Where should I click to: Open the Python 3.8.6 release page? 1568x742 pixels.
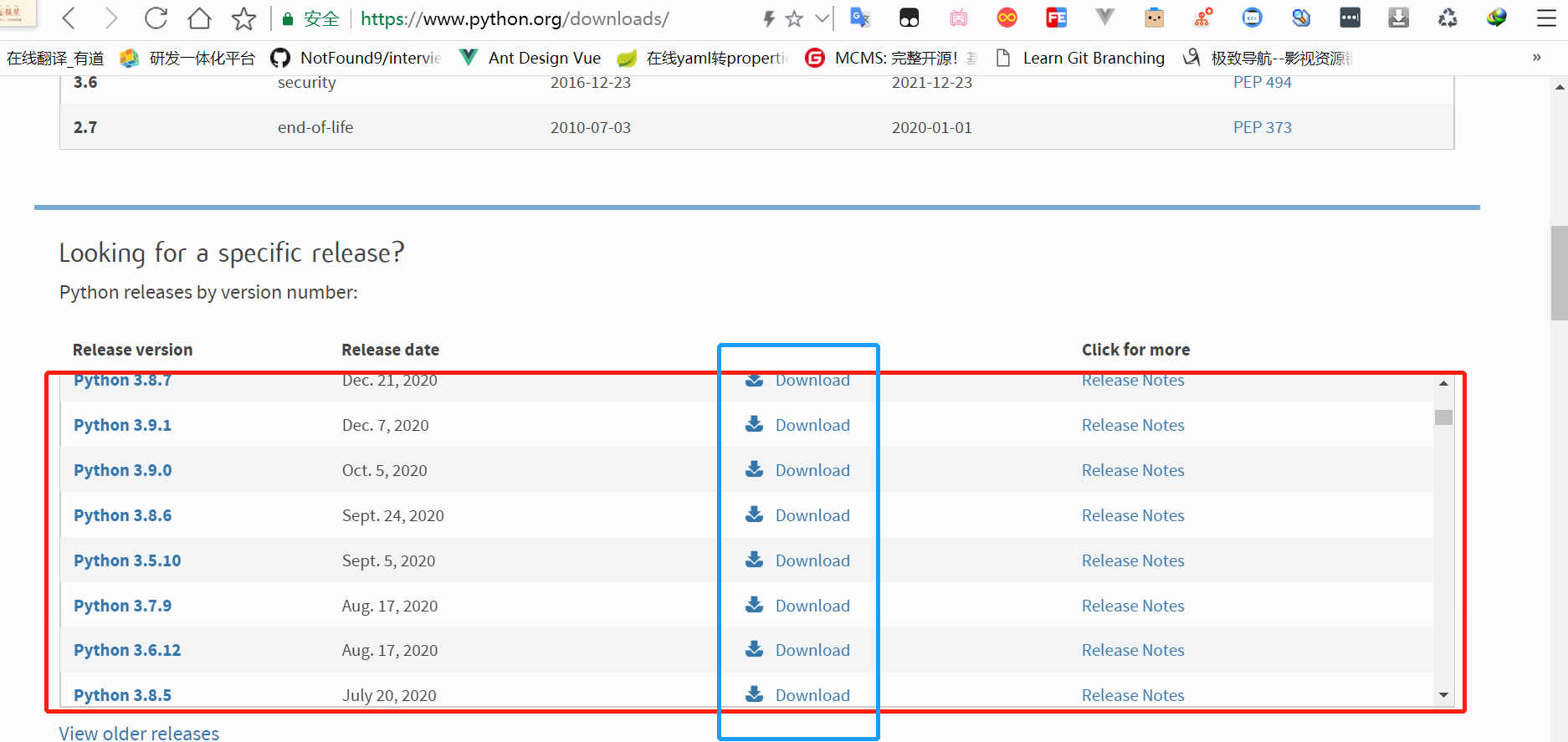pyautogui.click(x=122, y=515)
